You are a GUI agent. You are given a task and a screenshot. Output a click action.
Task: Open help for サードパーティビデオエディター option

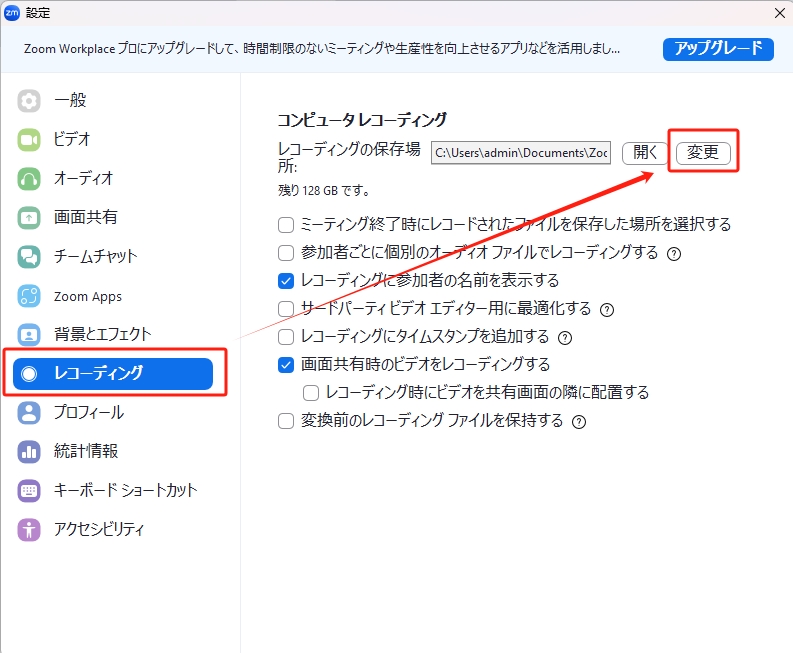(607, 310)
